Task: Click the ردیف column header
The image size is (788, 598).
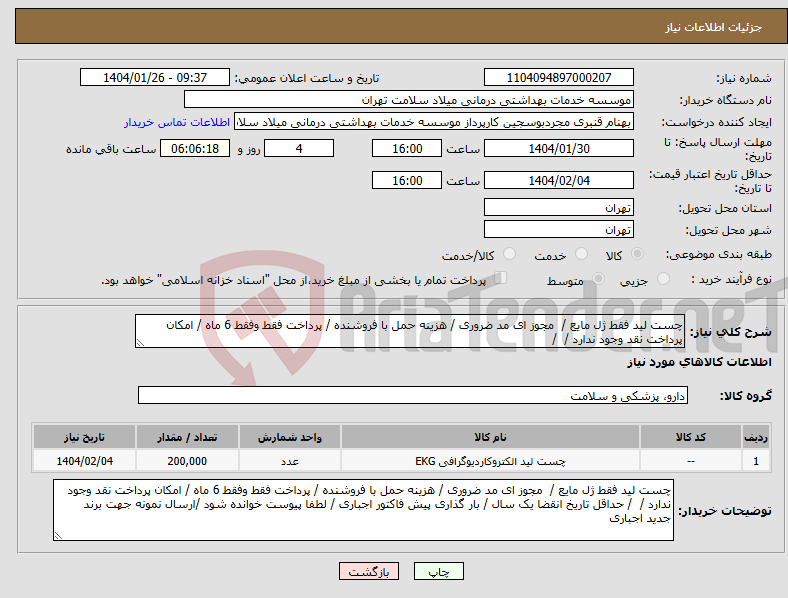Action: [756, 437]
